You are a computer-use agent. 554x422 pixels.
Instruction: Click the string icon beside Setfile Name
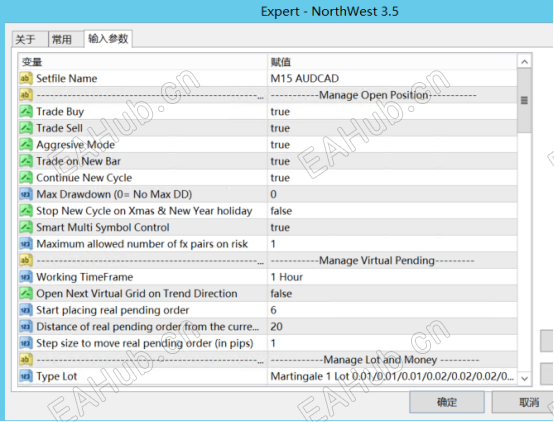pyautogui.click(x=26, y=78)
